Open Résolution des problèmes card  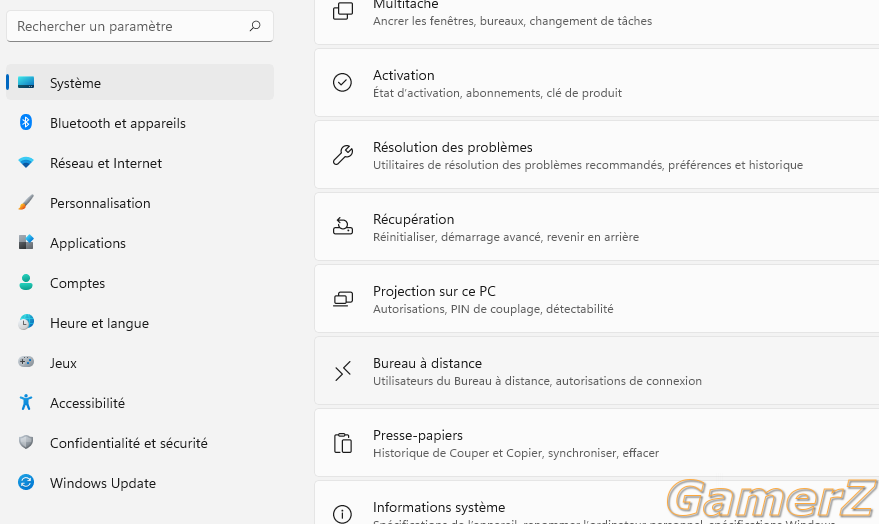click(596, 155)
